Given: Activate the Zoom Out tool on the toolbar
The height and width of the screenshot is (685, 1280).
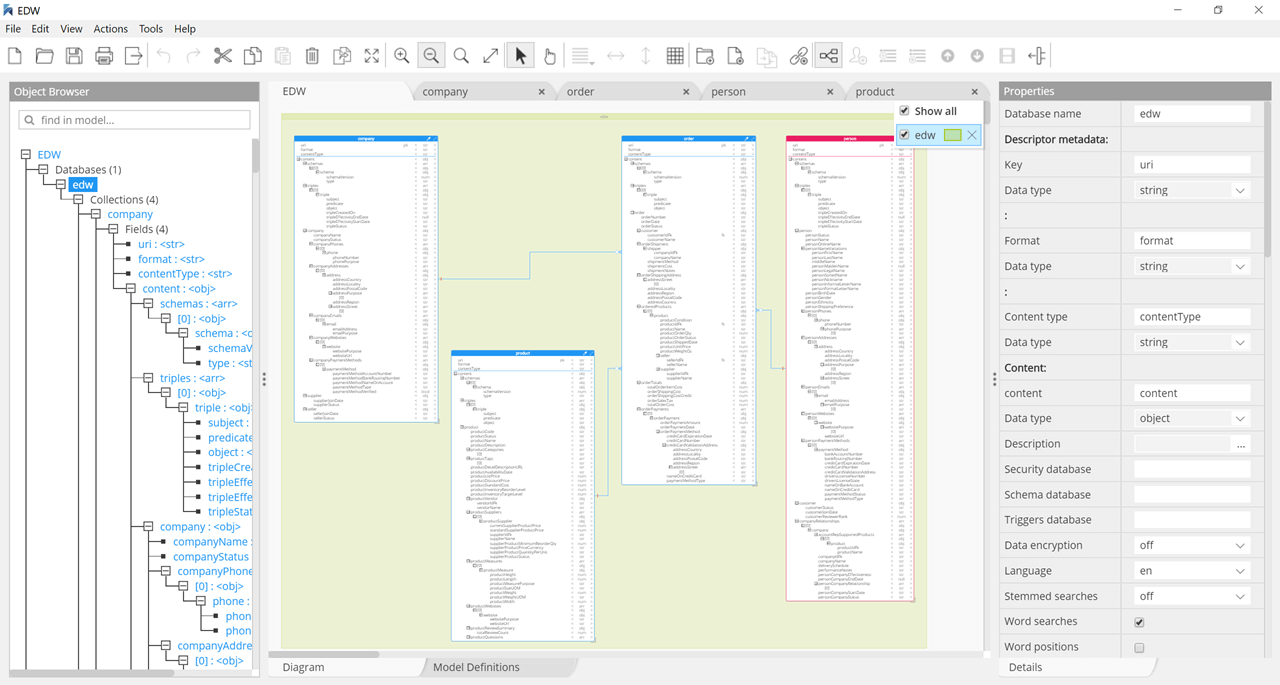Looking at the screenshot, I should click(431, 55).
